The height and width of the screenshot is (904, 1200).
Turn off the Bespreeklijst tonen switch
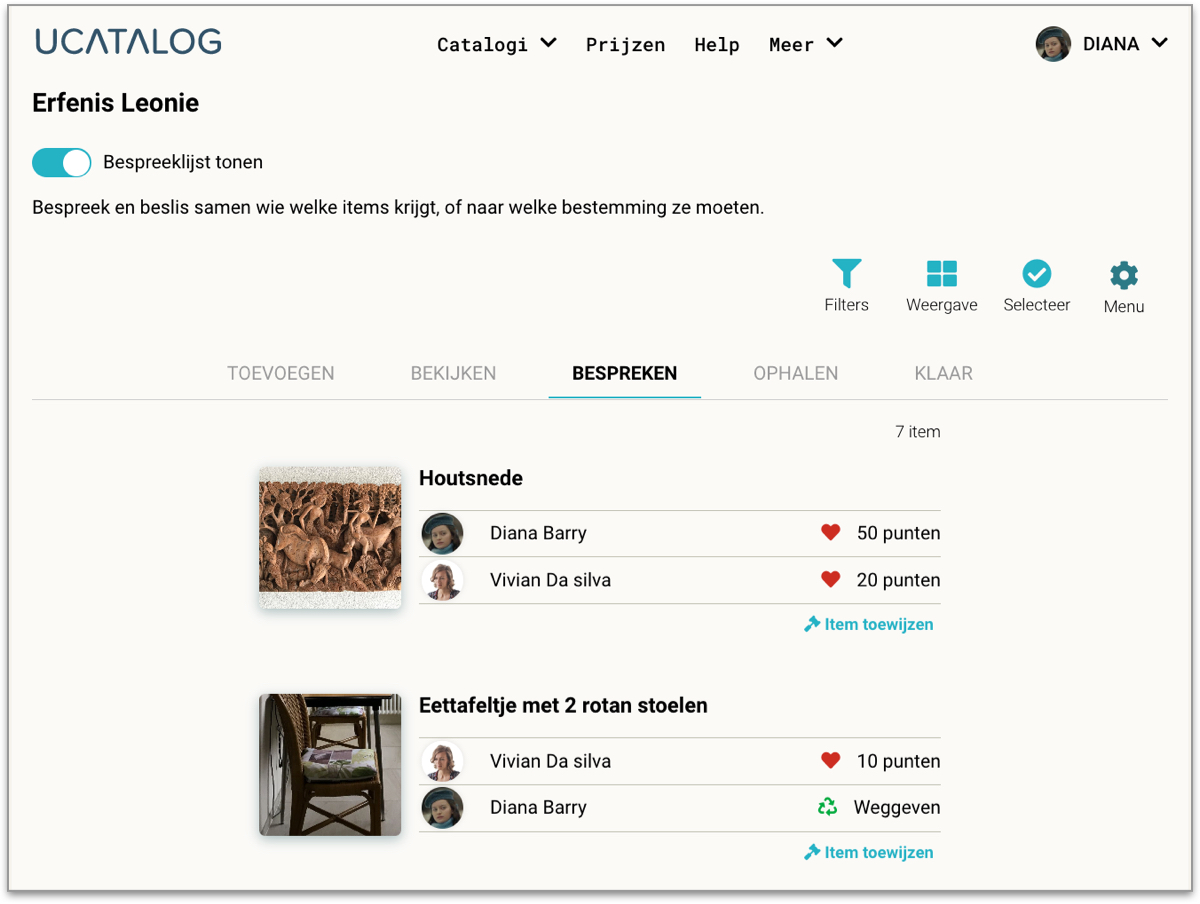click(62, 162)
